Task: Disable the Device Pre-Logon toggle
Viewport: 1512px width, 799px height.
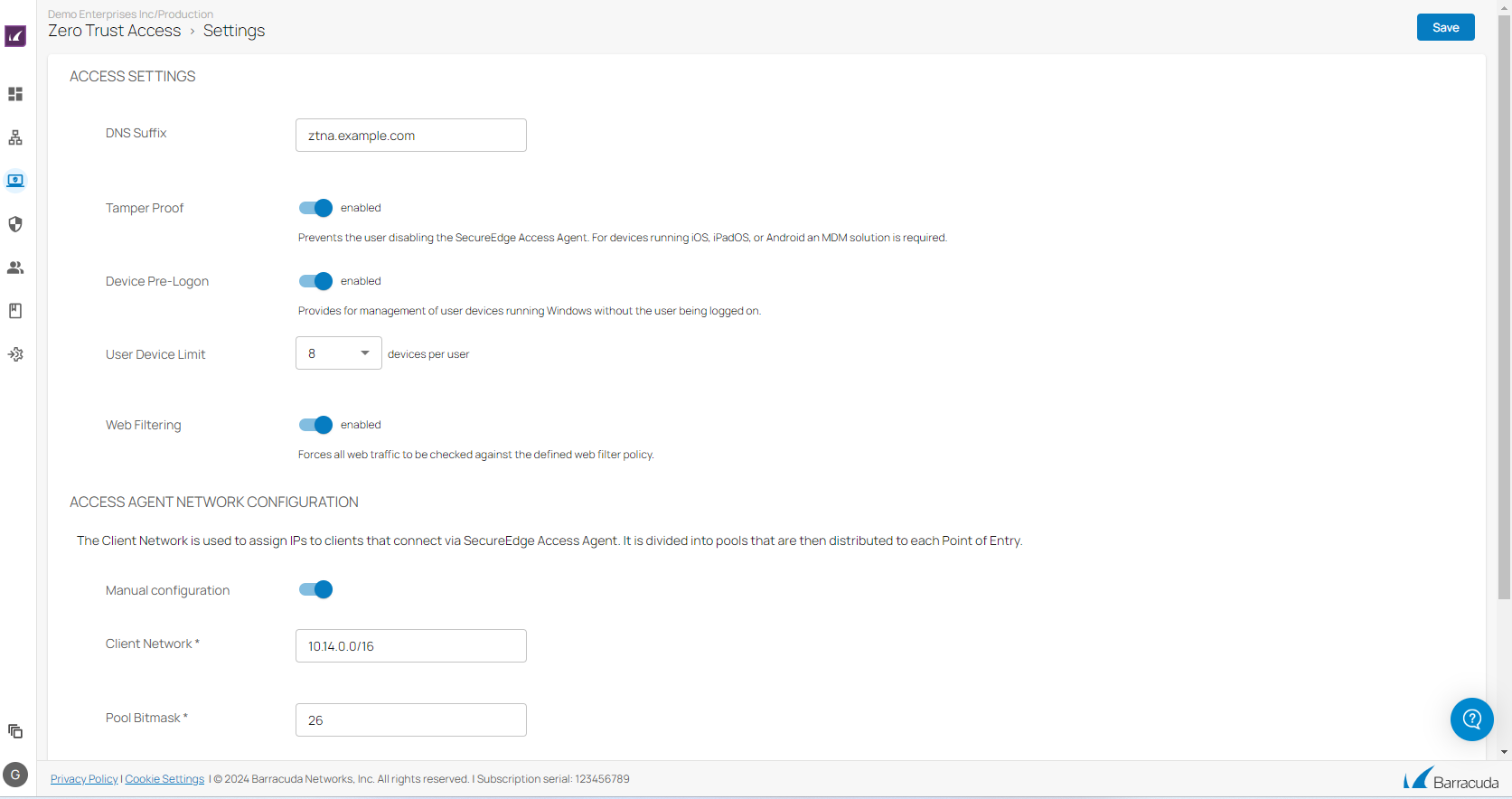Action: click(316, 281)
